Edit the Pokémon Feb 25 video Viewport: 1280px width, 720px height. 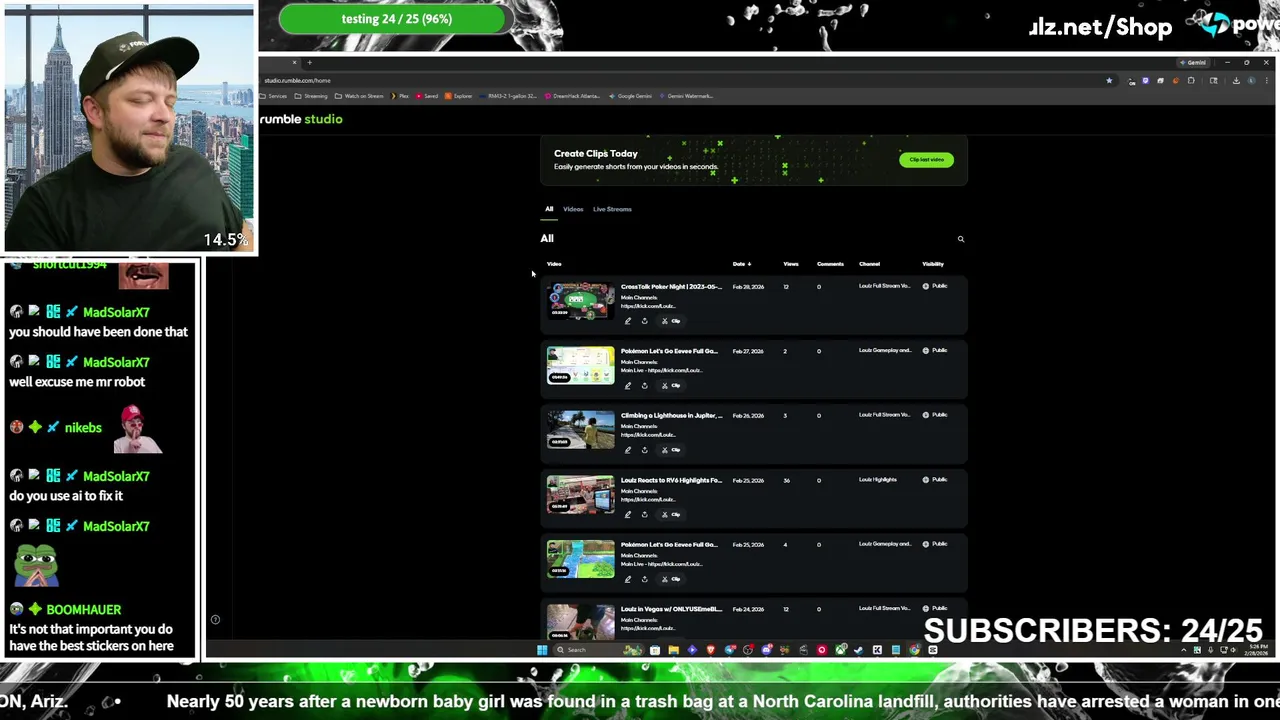coord(628,579)
